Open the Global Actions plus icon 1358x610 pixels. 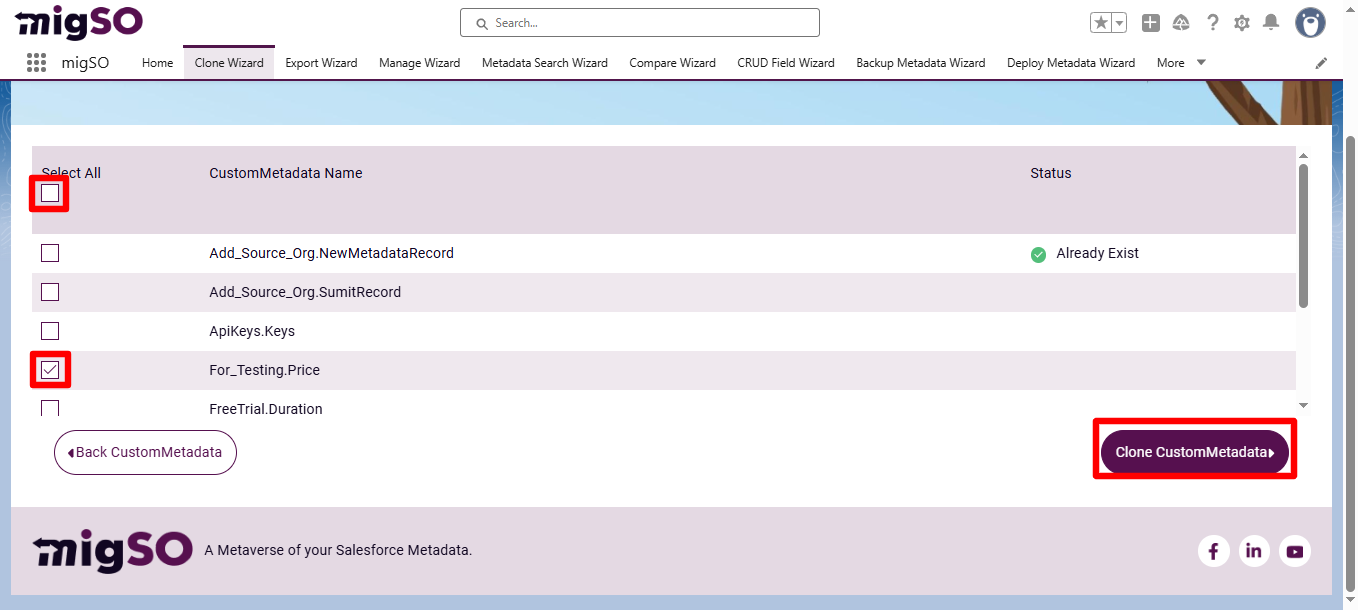pyautogui.click(x=1151, y=22)
